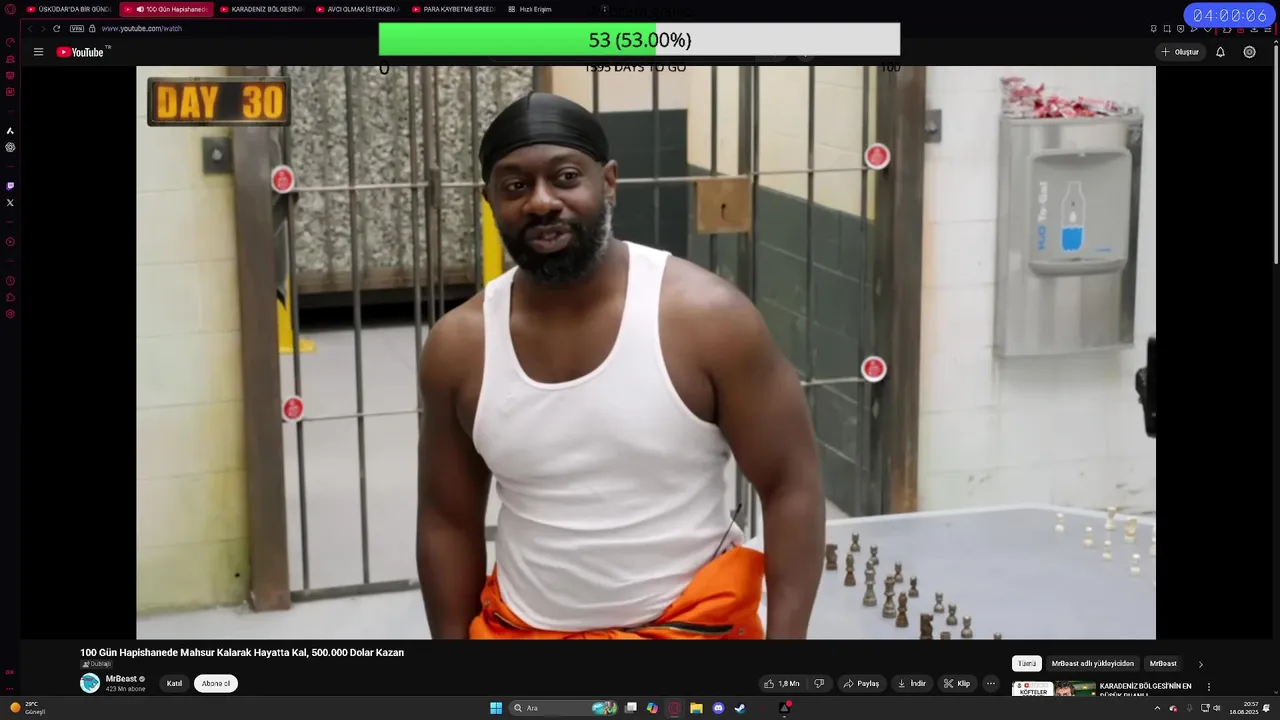Click the İndir download button
This screenshot has height=720, width=1280.
[x=911, y=684]
